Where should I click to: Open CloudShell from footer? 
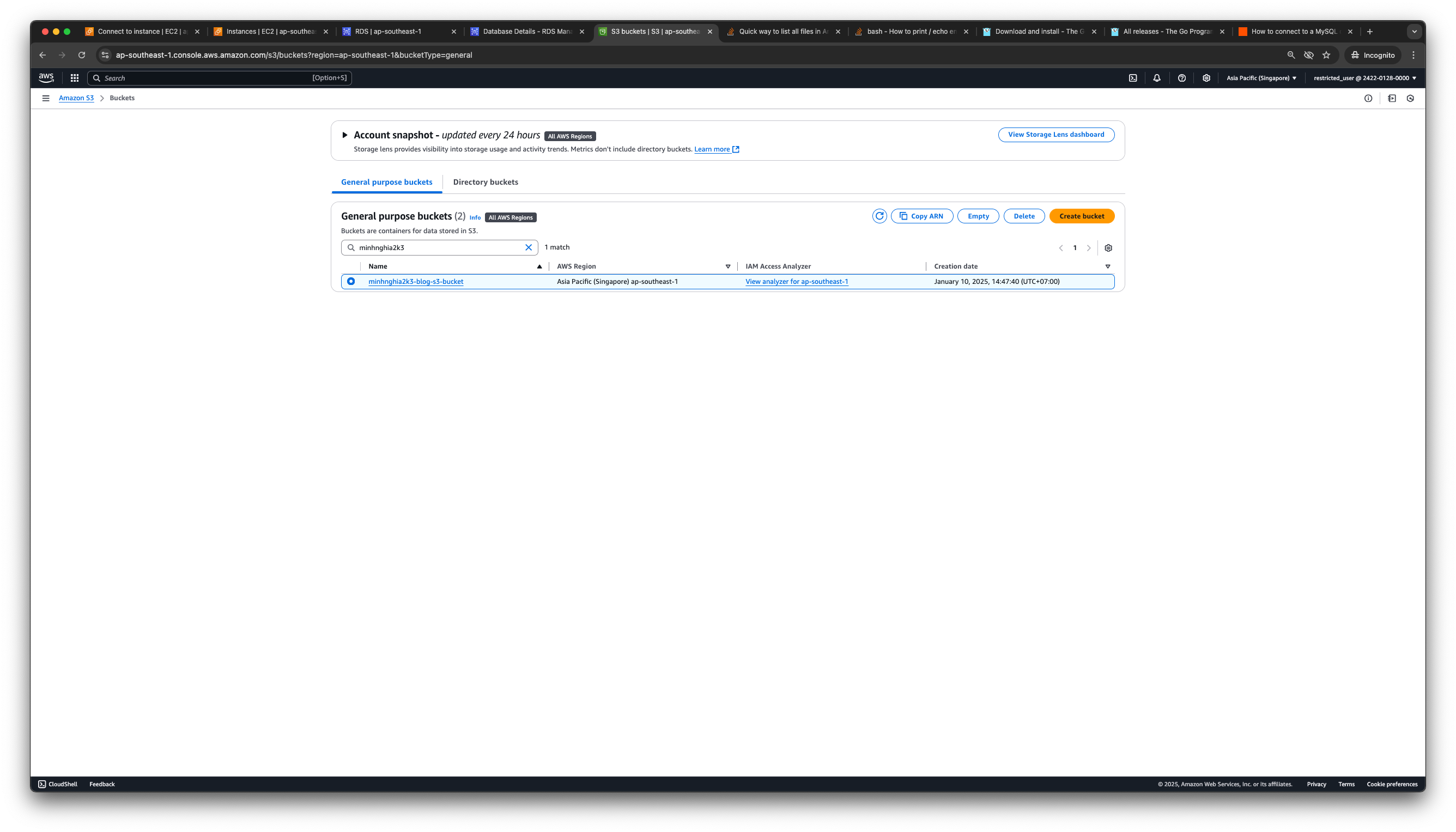58,784
